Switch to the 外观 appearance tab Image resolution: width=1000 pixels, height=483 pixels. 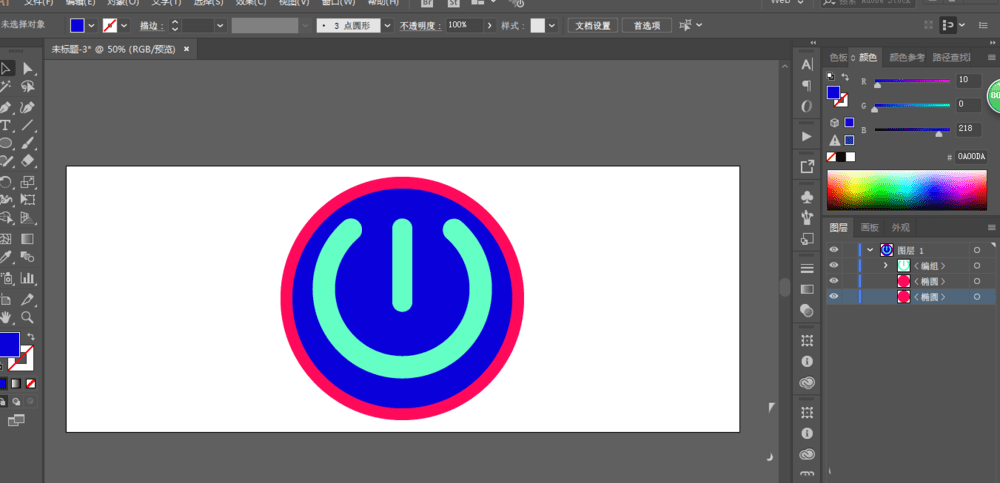[x=901, y=227]
